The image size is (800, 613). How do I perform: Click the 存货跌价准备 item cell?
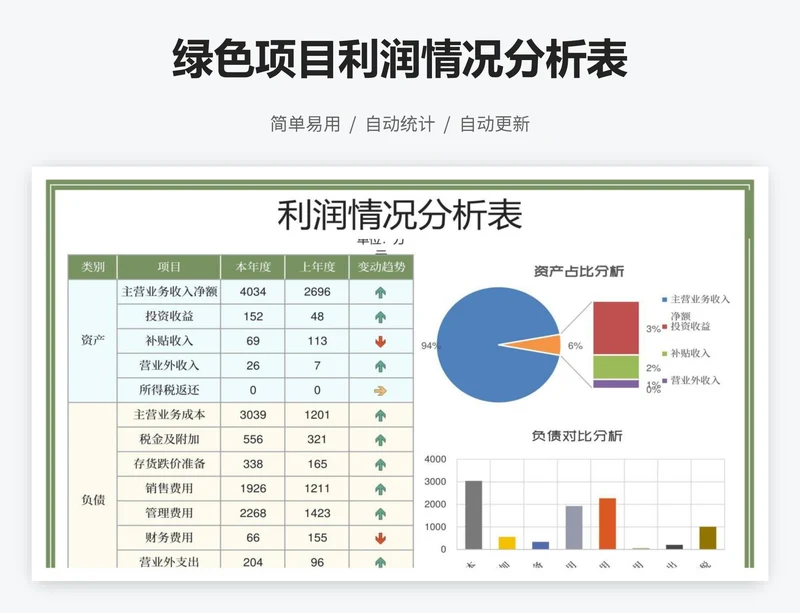coord(169,464)
